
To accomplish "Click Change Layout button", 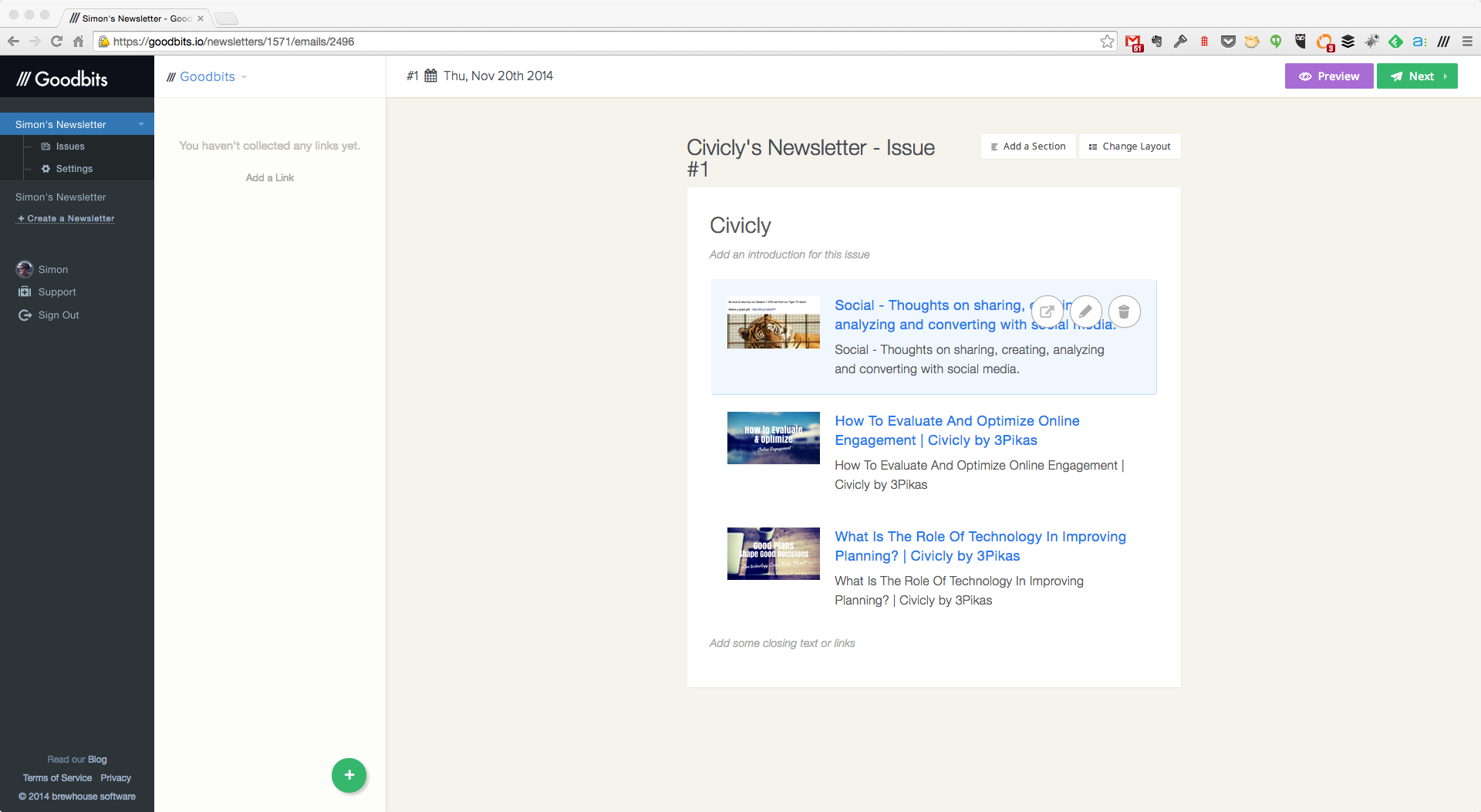I will (1129, 147).
